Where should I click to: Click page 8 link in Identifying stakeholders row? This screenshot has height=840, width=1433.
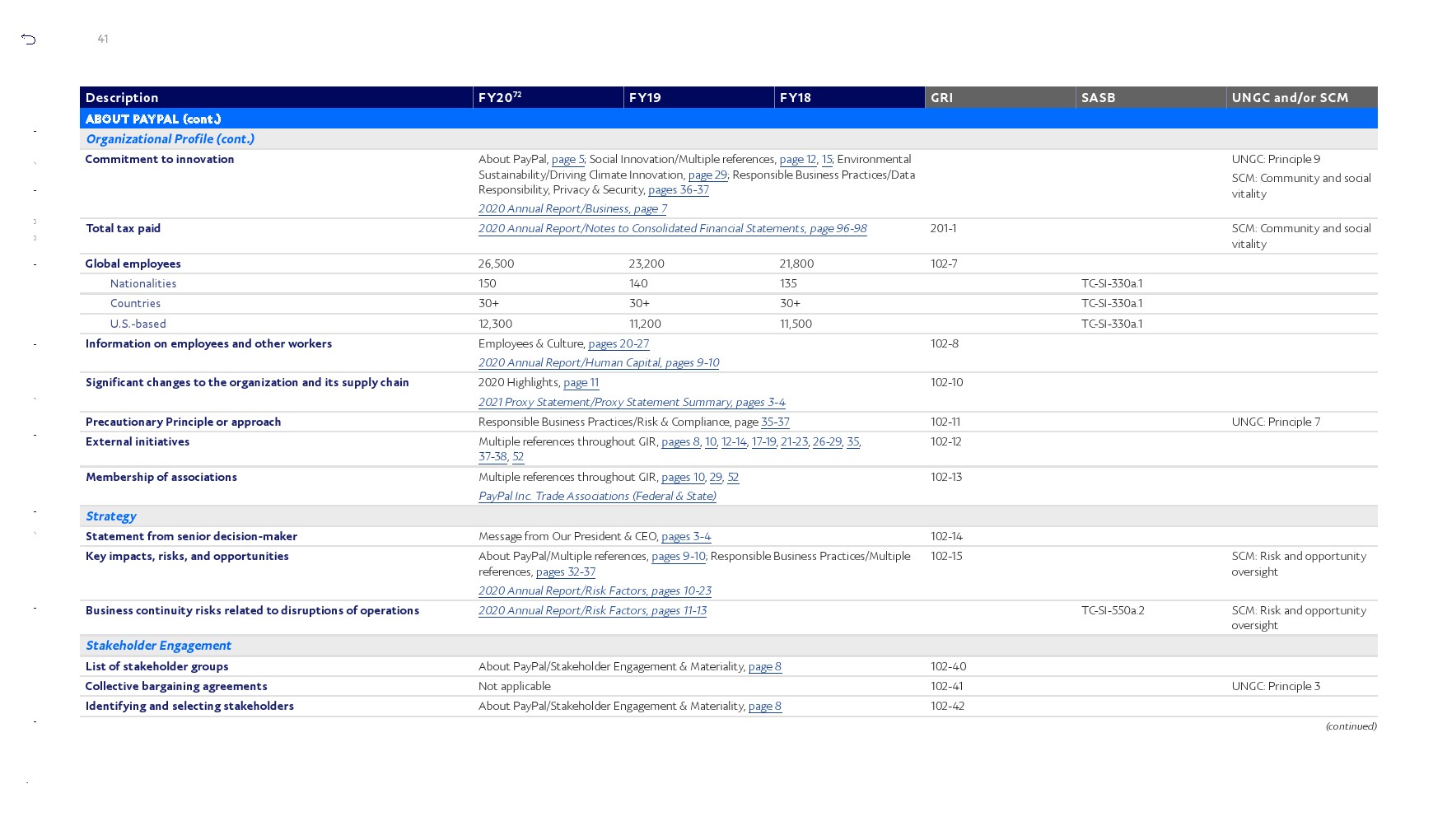(x=764, y=707)
